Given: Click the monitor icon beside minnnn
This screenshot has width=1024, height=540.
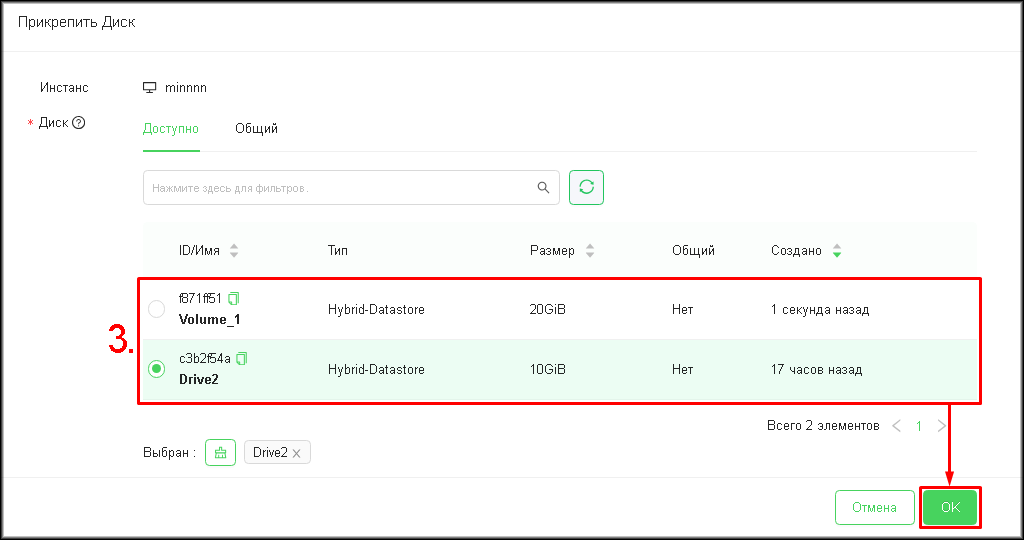Looking at the screenshot, I should [150, 88].
